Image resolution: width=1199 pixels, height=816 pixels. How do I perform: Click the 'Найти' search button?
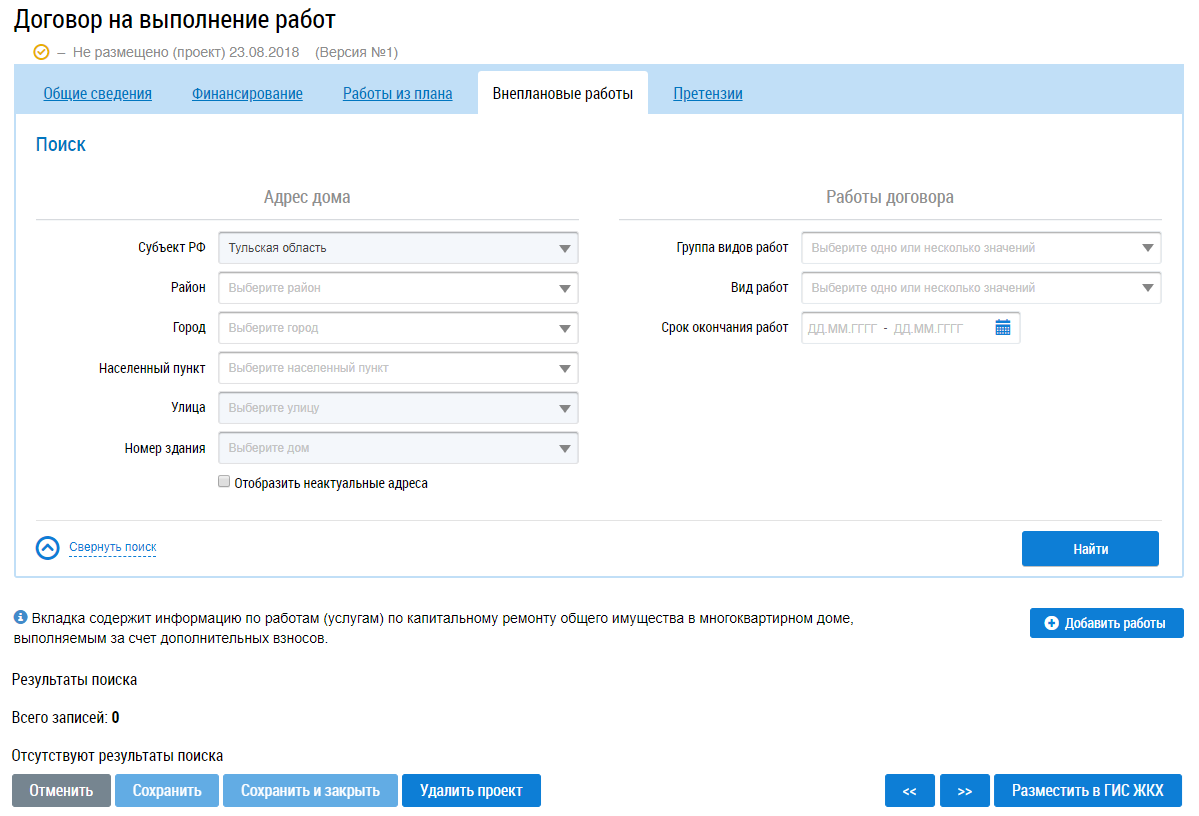1090,549
